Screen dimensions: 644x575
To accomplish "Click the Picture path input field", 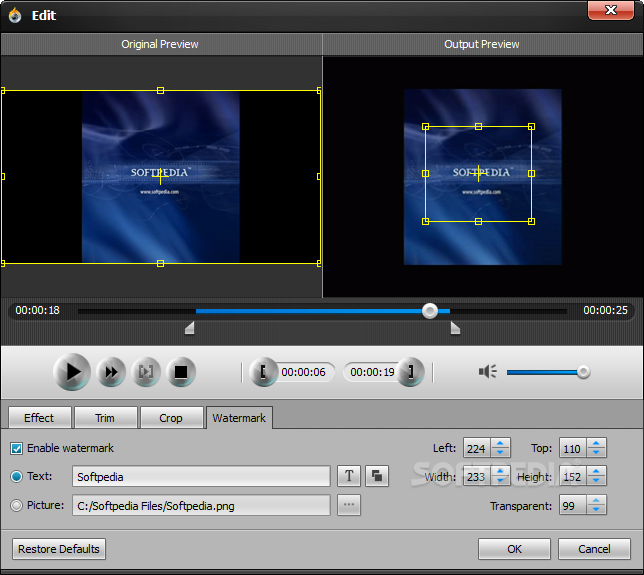I will pyautogui.click(x=201, y=505).
